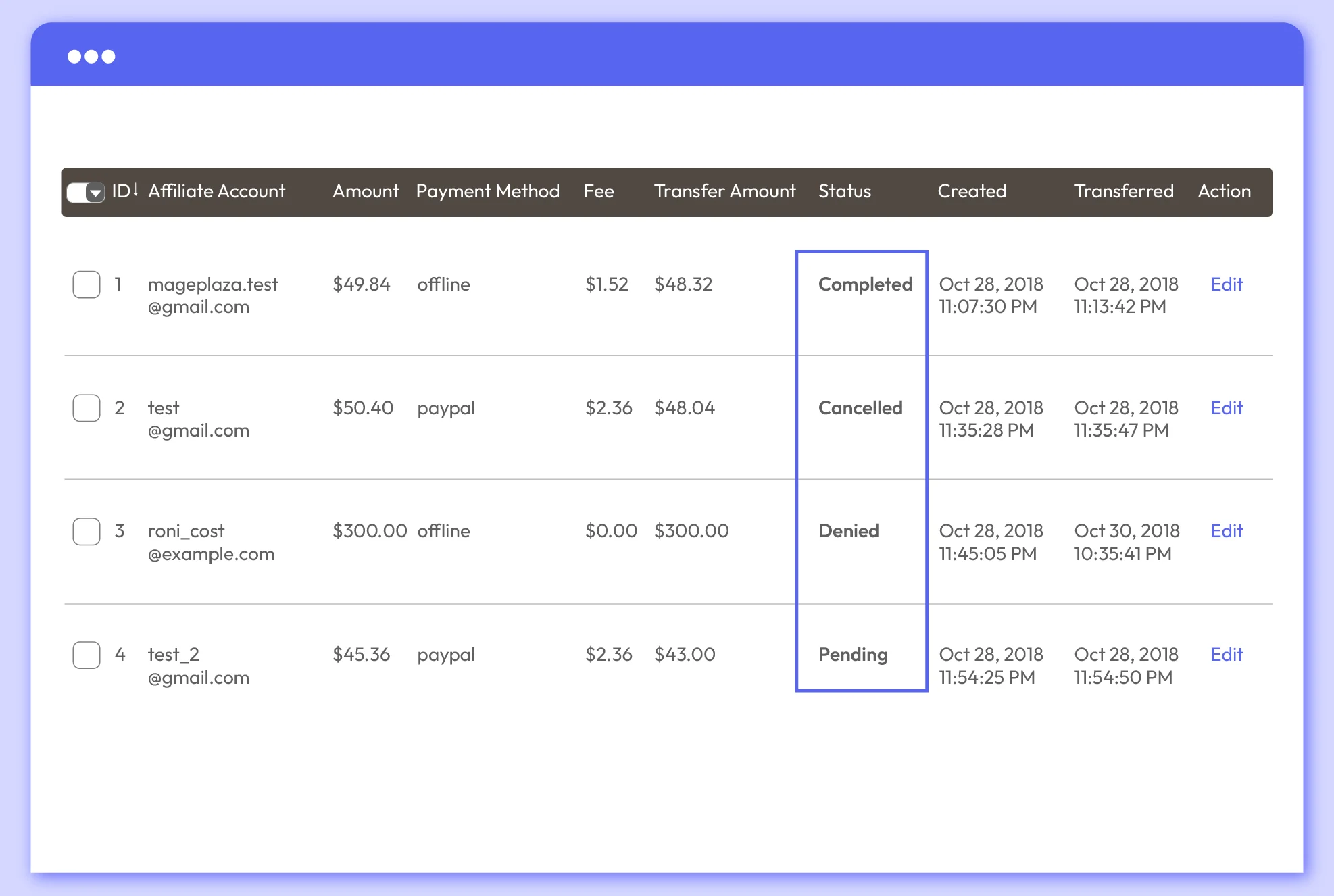Click the three dots window icon
The height and width of the screenshot is (896, 1334).
(x=91, y=57)
